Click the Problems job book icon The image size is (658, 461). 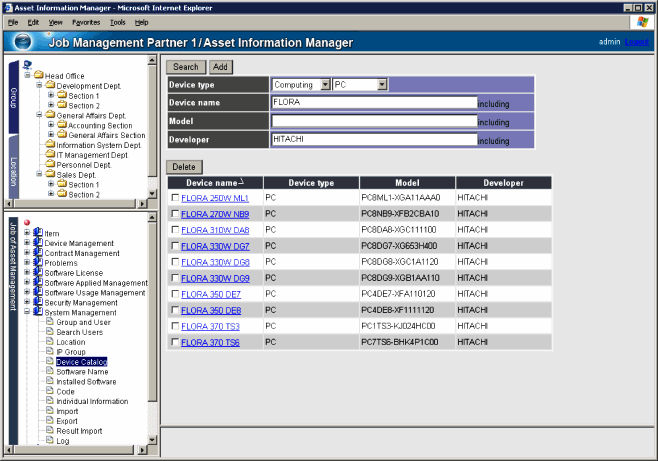click(x=38, y=263)
